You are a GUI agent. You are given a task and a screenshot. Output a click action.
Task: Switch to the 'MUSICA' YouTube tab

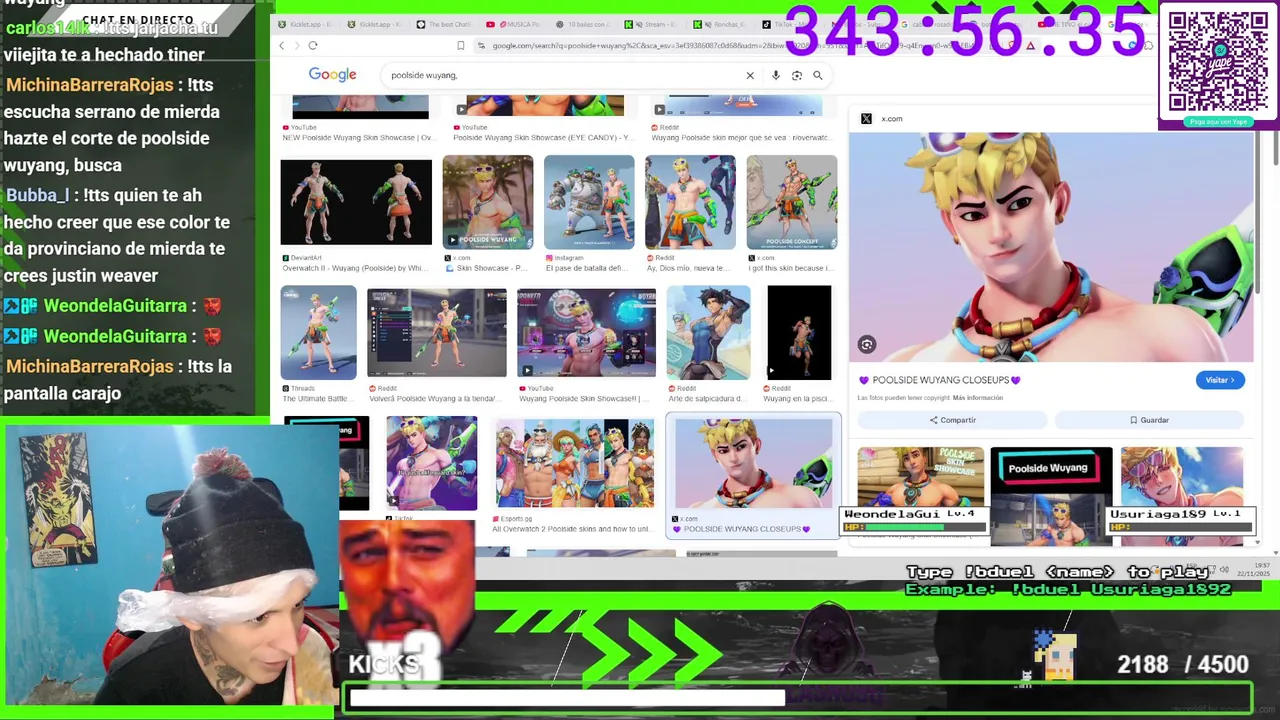[x=514, y=24]
